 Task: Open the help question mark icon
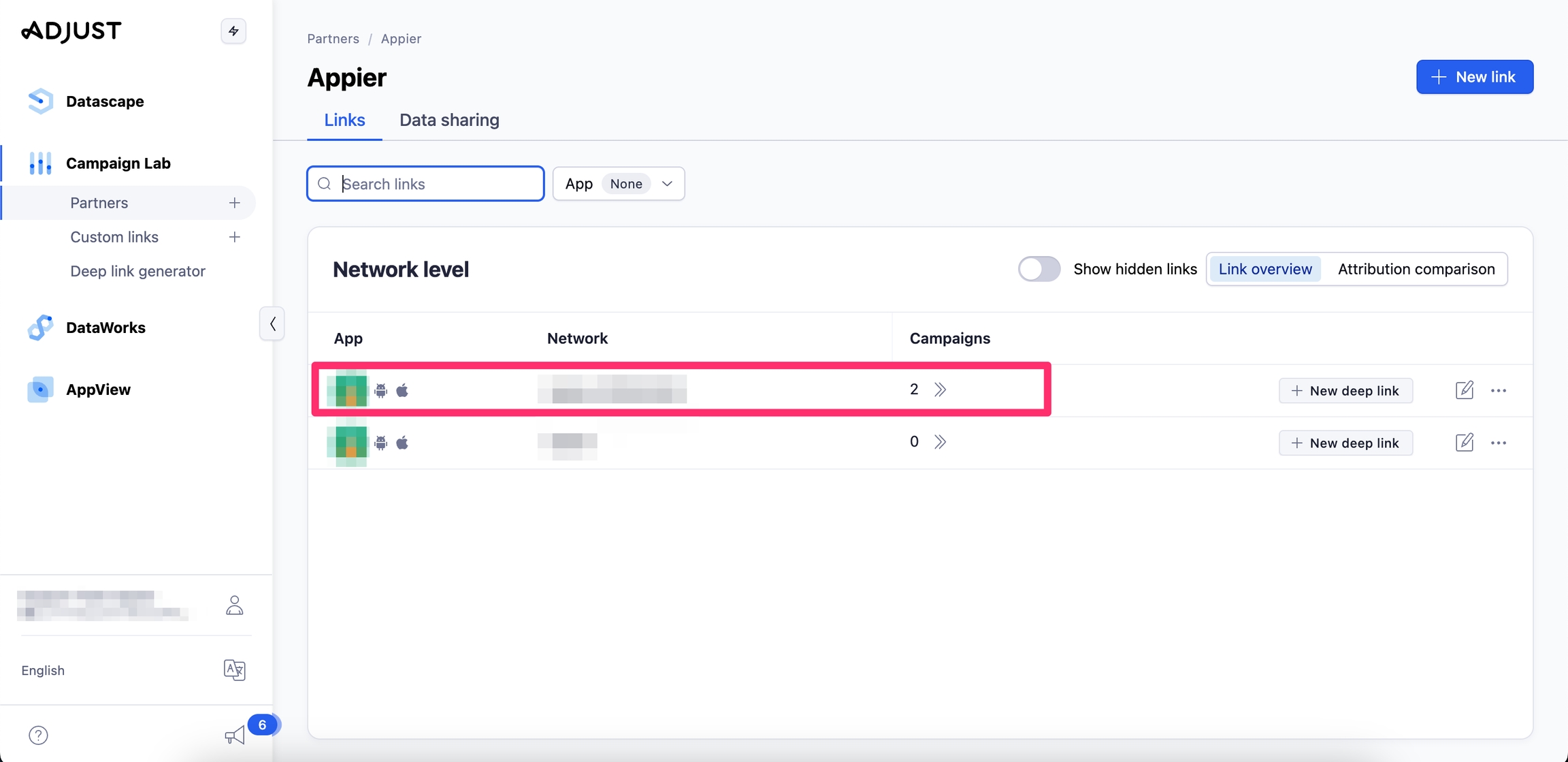38,735
